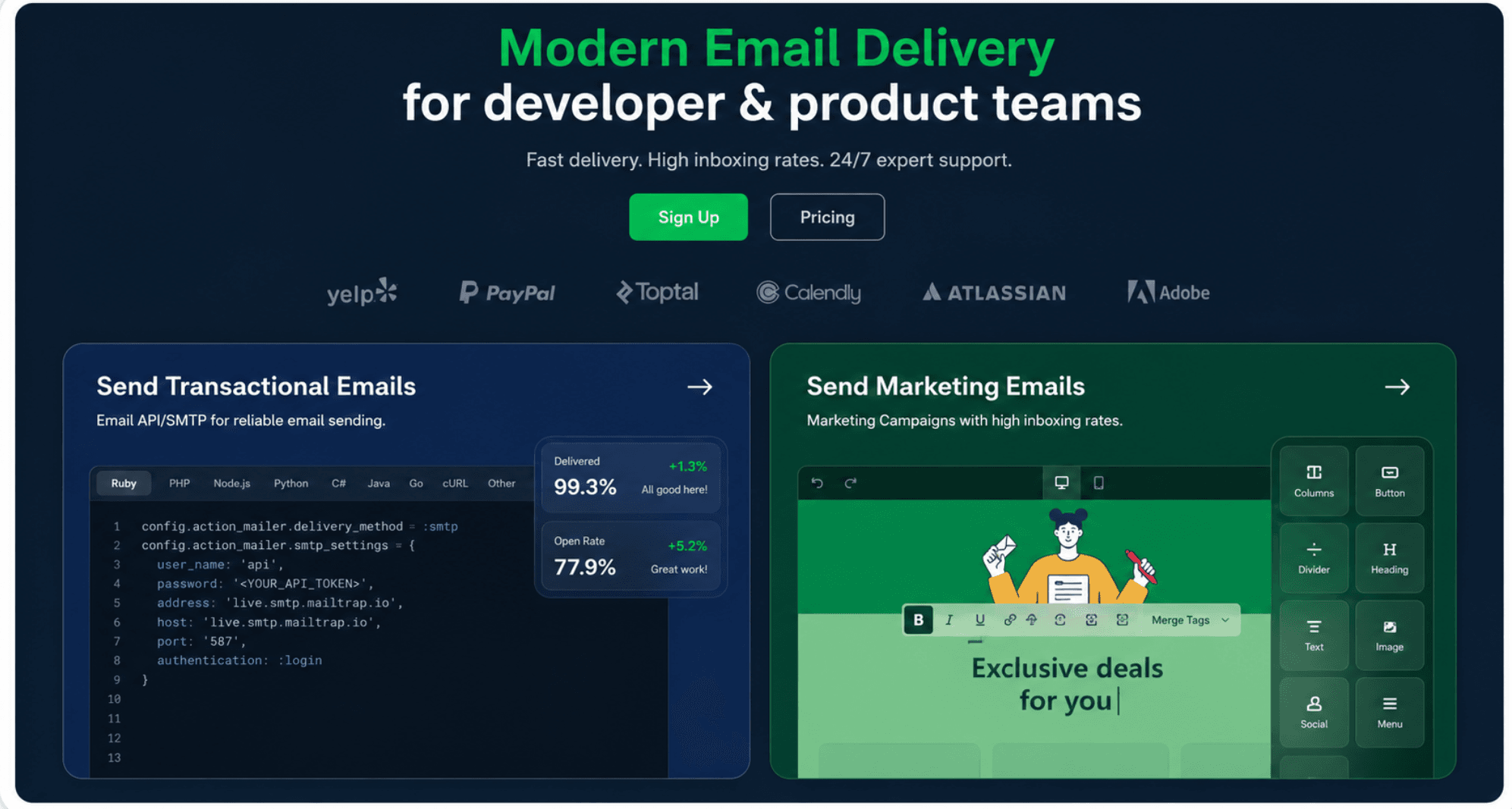Click the Calendly logo

pyautogui.click(x=809, y=293)
